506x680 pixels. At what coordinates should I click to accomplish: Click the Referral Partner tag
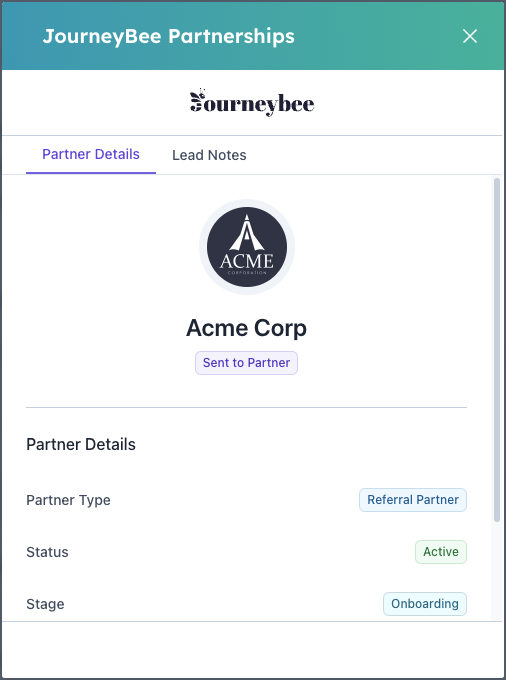coord(413,500)
